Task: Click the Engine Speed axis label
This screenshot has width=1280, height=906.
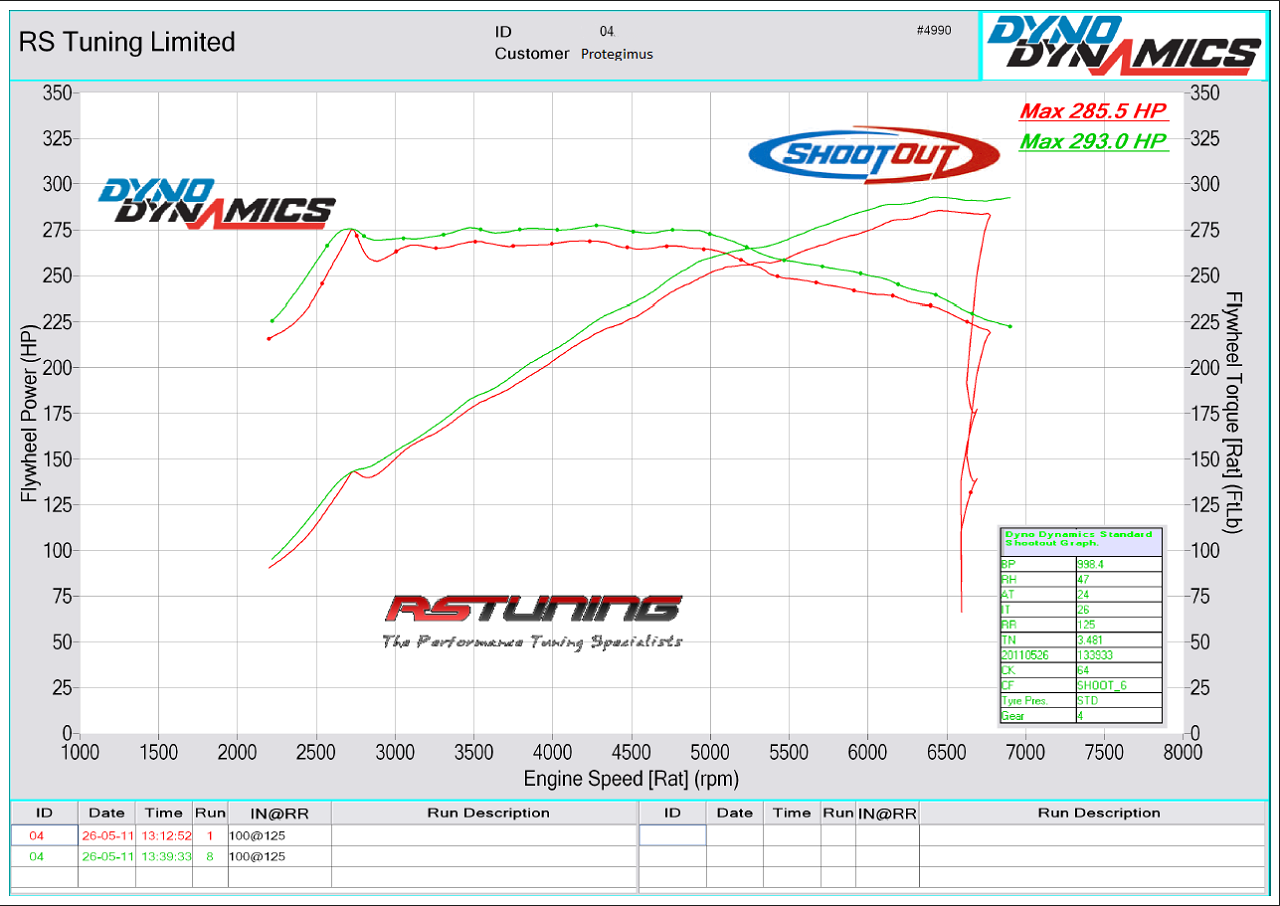Action: click(631, 778)
